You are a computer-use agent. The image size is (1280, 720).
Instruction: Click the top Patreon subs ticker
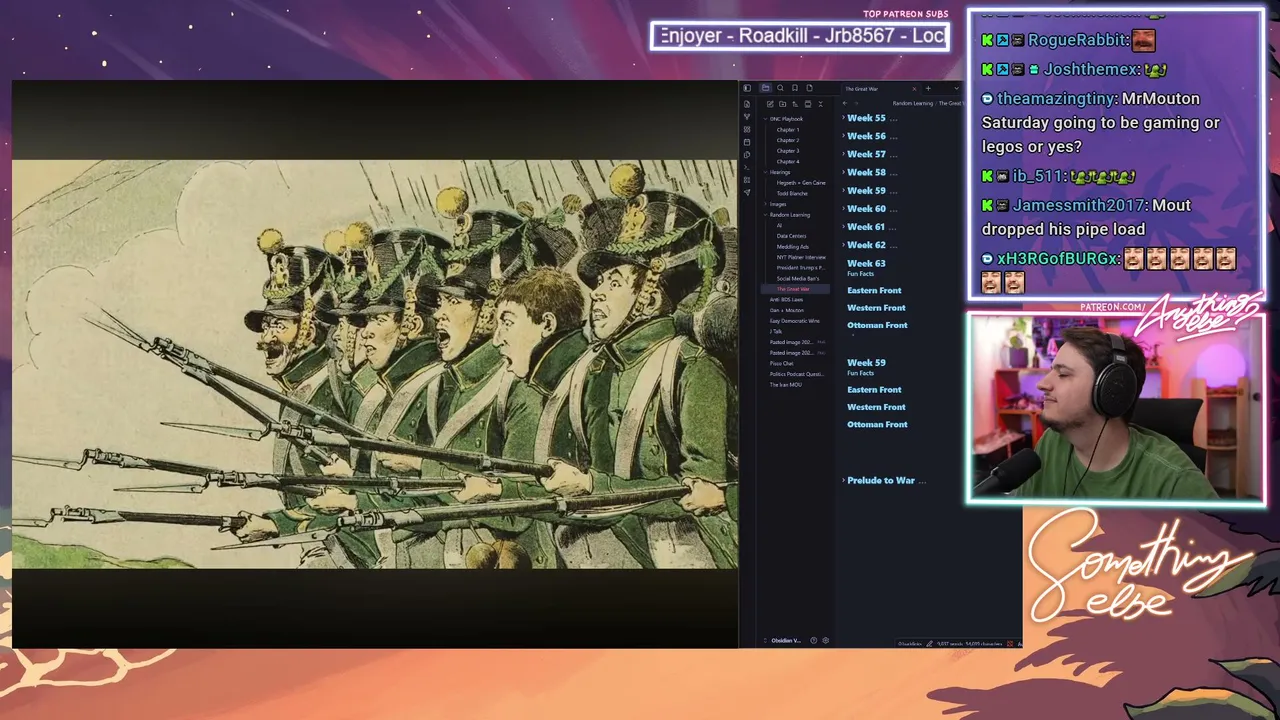799,36
